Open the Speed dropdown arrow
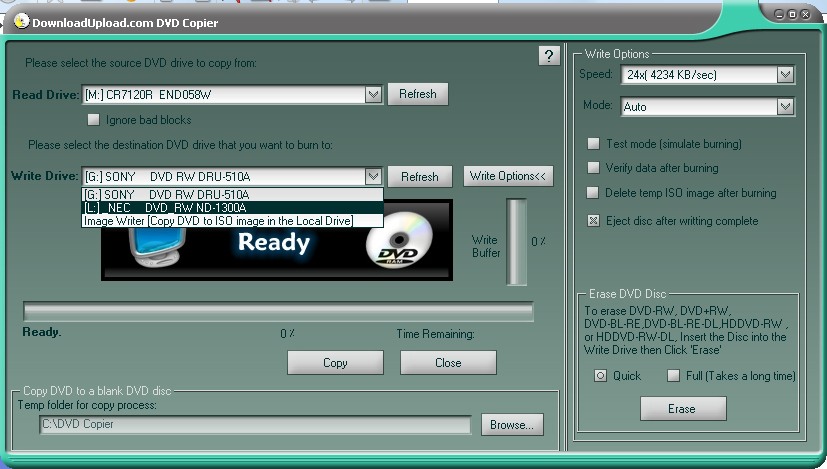This screenshot has width=827, height=469. coord(785,74)
